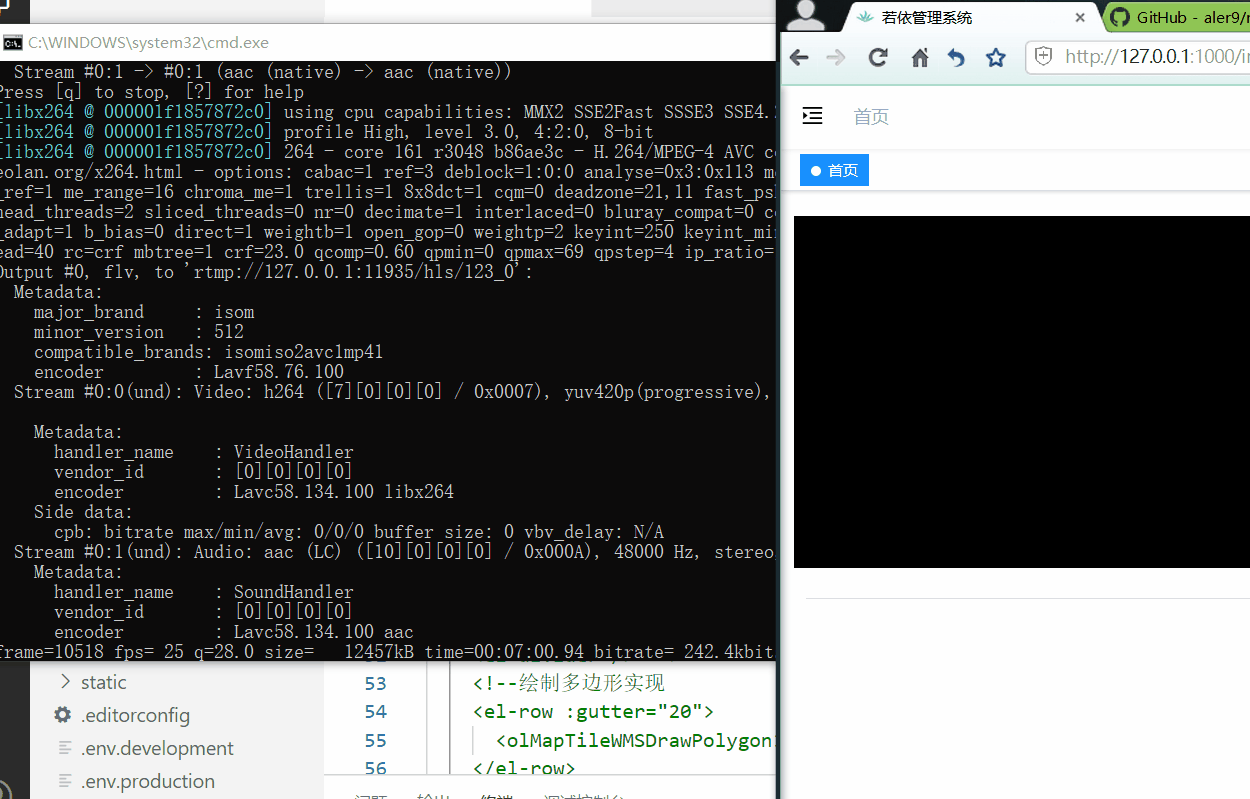Viewport: 1250px width, 799px height.
Task: Click the shield security icon in address bar
Action: tap(1043, 57)
